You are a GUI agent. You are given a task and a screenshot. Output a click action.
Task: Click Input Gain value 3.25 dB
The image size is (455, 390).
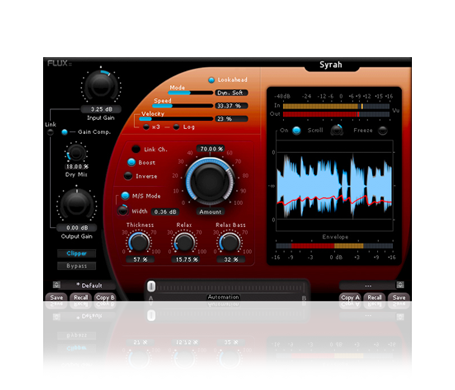(x=101, y=109)
